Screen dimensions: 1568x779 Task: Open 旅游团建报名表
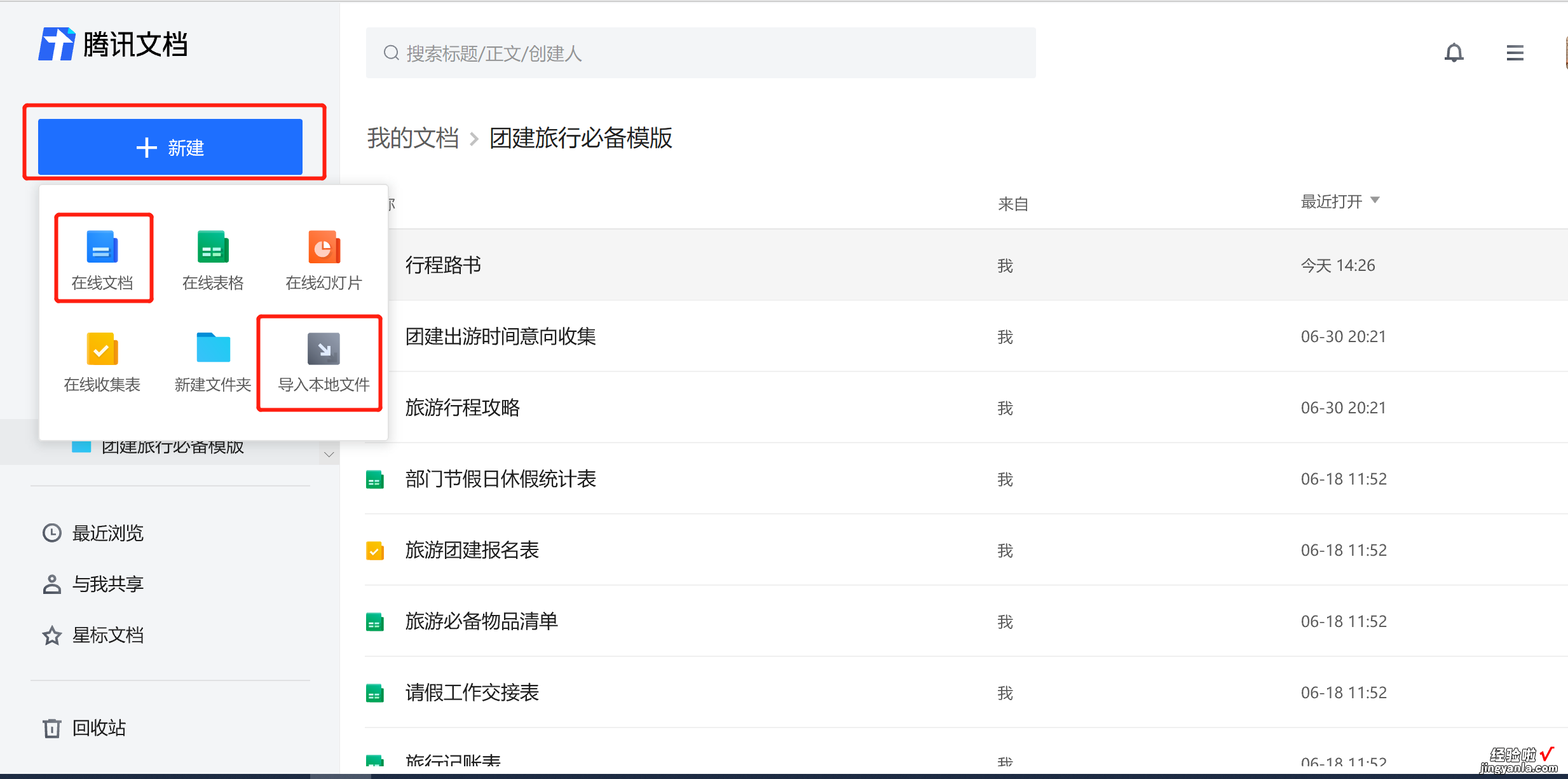[x=472, y=550]
